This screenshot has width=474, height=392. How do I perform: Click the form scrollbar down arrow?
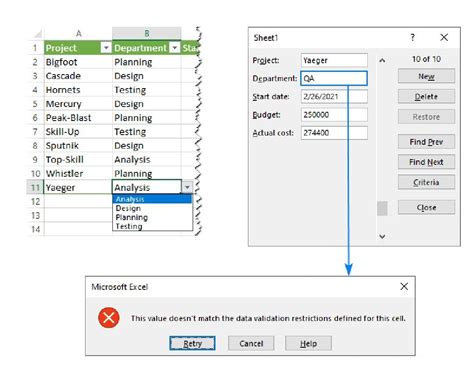point(382,236)
